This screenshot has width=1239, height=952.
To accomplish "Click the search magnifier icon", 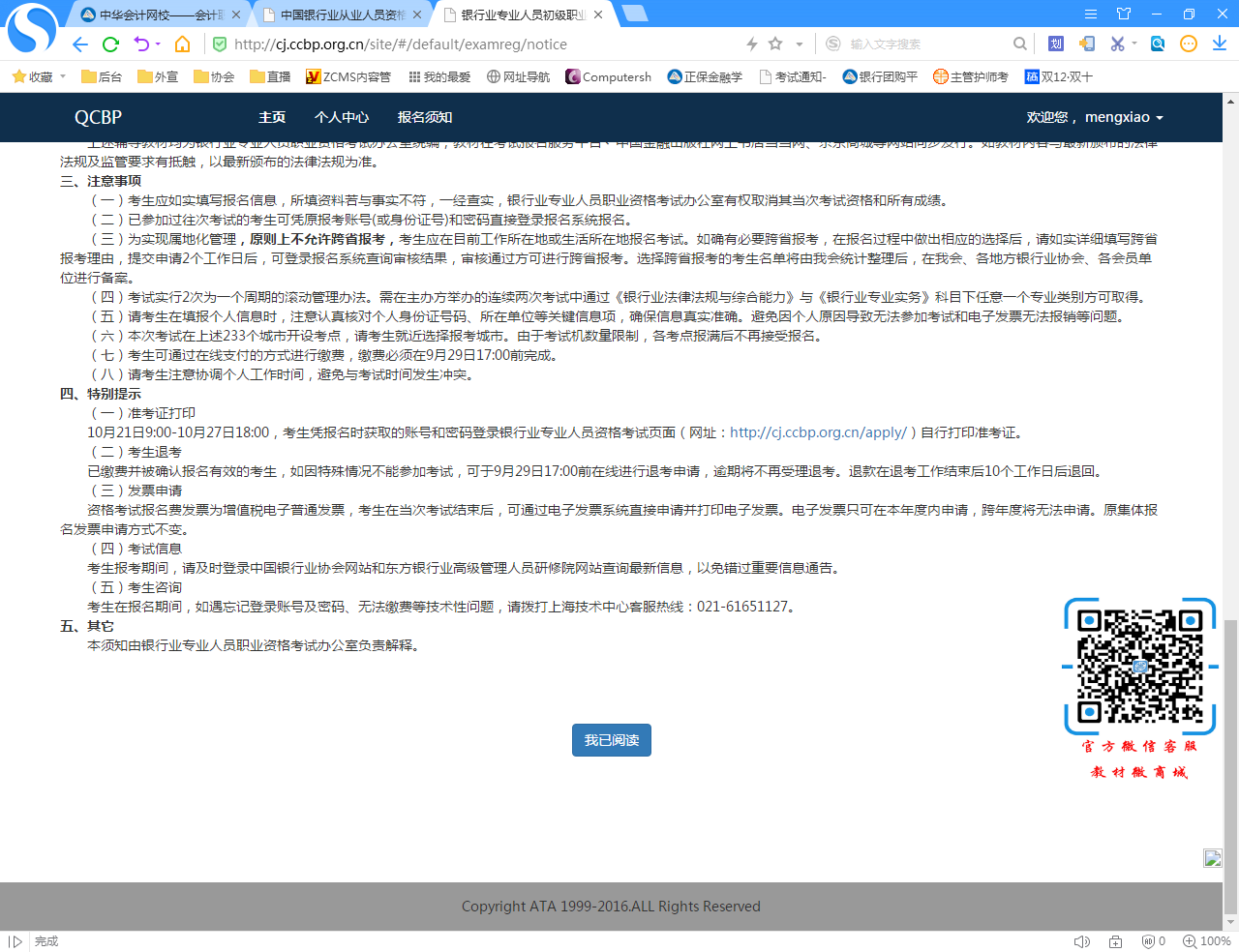I will coord(1019,44).
